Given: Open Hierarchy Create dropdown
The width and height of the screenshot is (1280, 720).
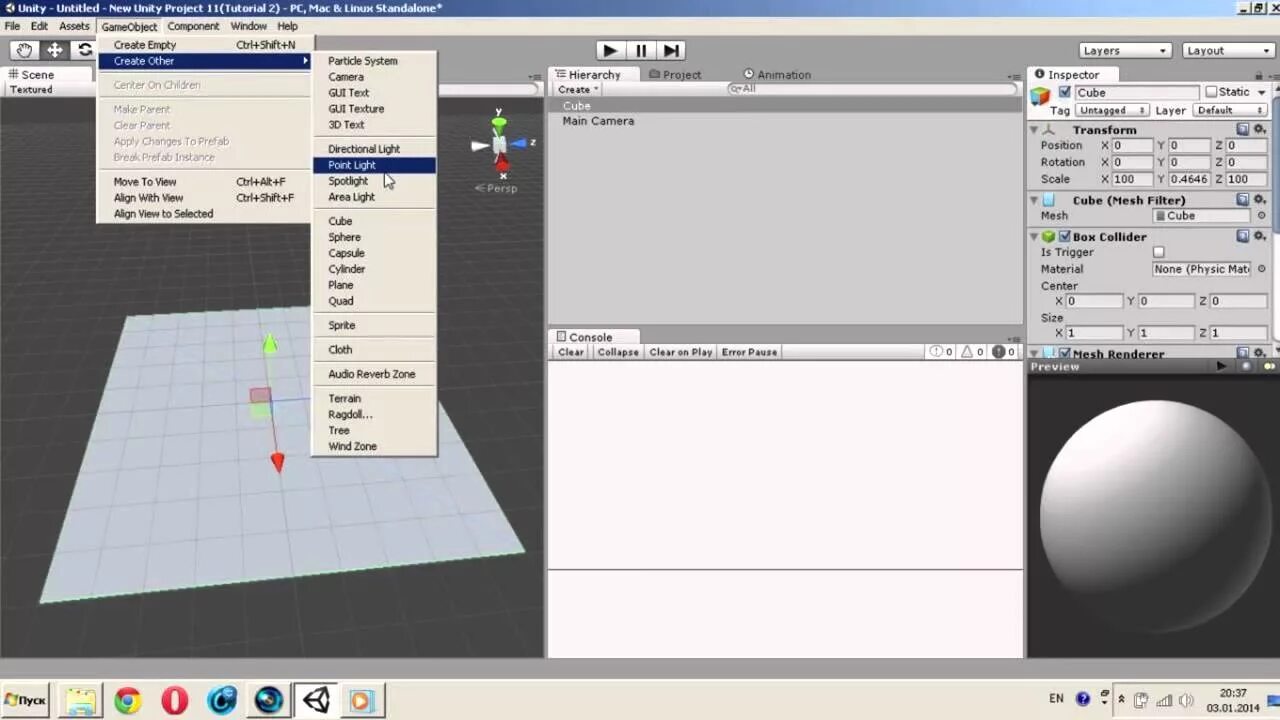Looking at the screenshot, I should pos(578,89).
